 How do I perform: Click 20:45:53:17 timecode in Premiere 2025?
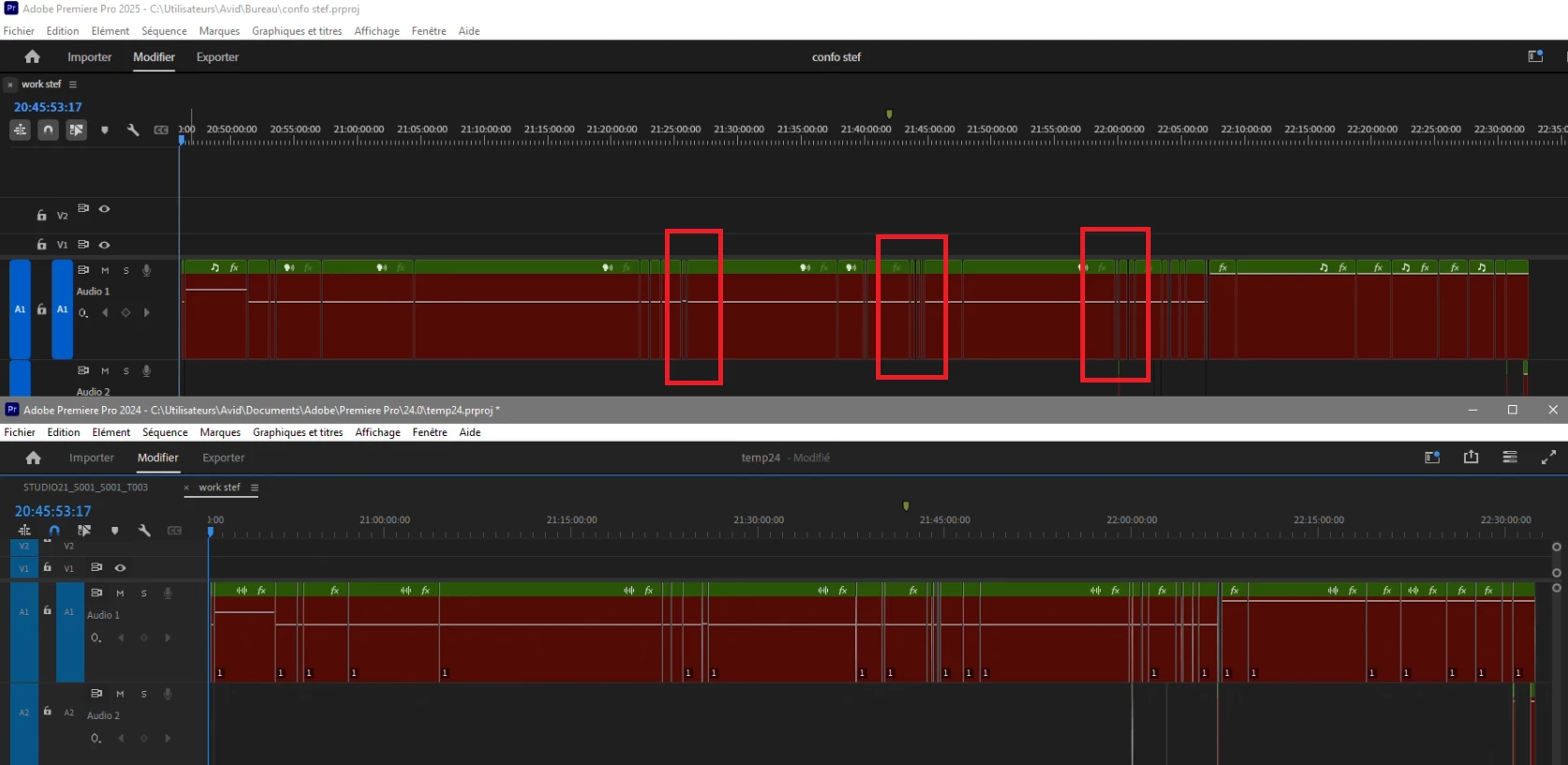coord(48,107)
